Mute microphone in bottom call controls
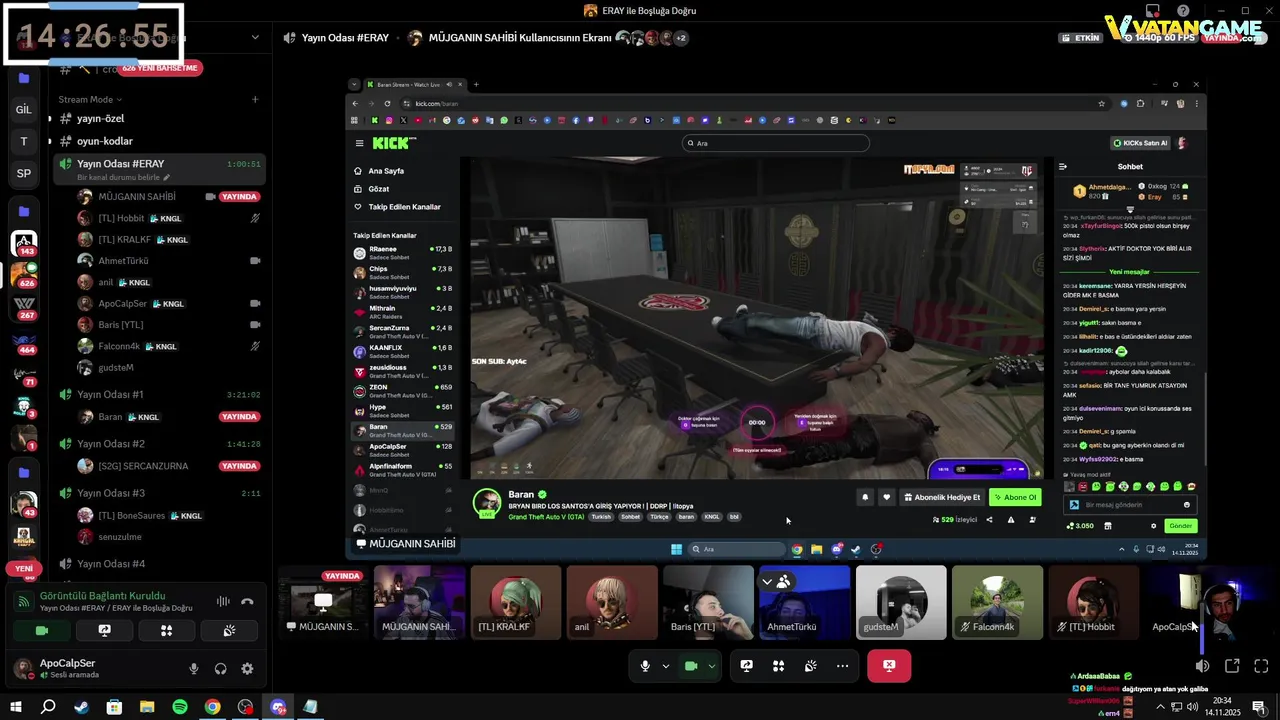The width and height of the screenshot is (1280, 720). tap(645, 666)
